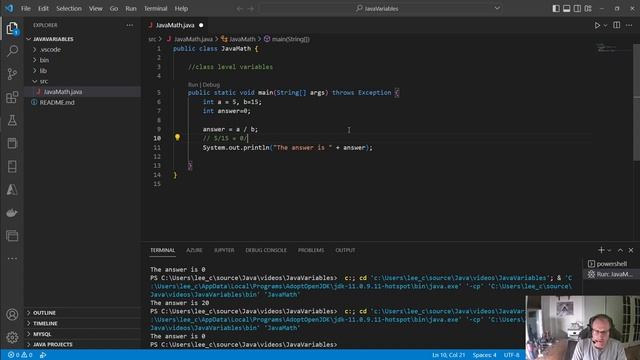The height and width of the screenshot is (360, 640).
Task: Open the Help menu
Action: point(181,9)
